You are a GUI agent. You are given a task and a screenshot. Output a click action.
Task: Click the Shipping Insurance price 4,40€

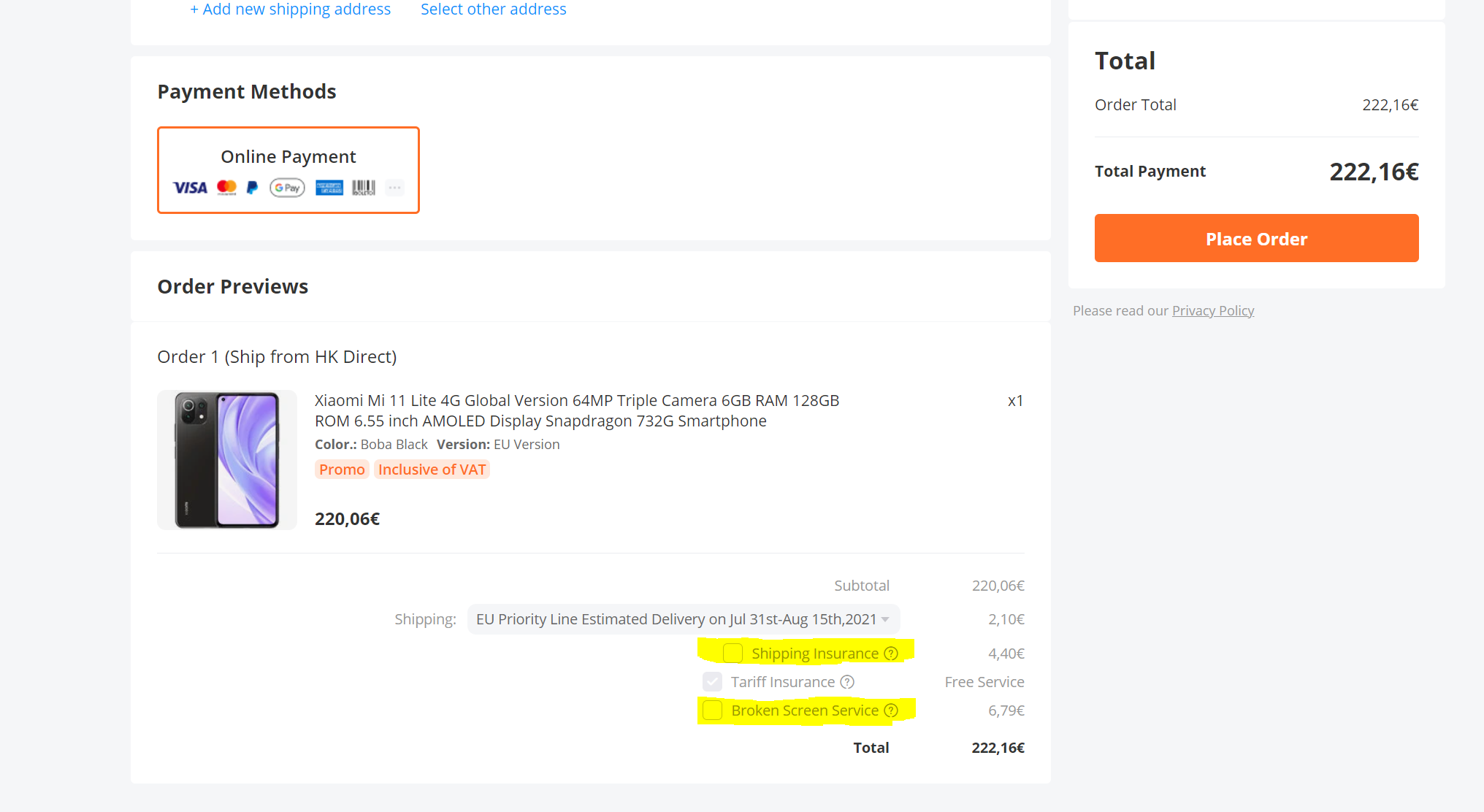tap(1006, 654)
